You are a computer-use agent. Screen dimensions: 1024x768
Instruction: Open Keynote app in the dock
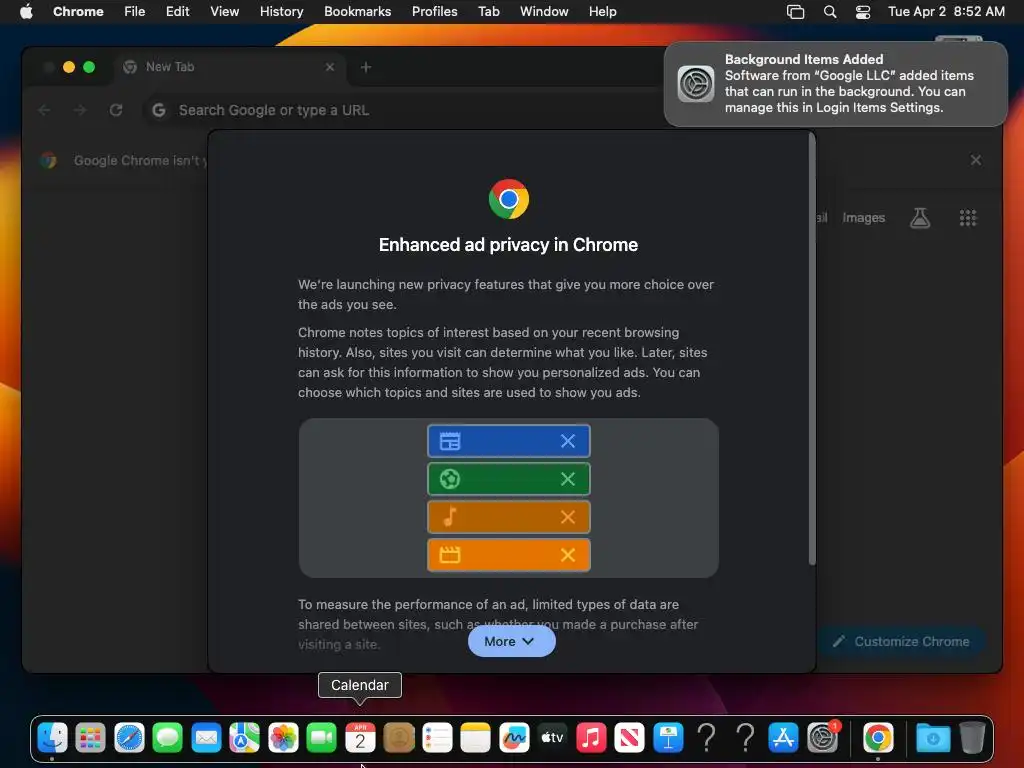[668, 738]
